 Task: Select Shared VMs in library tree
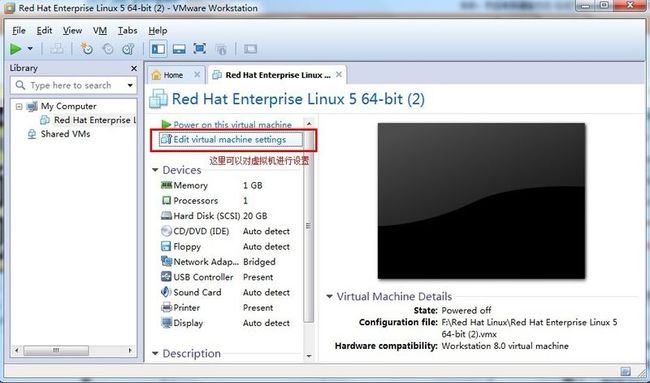click(x=65, y=134)
